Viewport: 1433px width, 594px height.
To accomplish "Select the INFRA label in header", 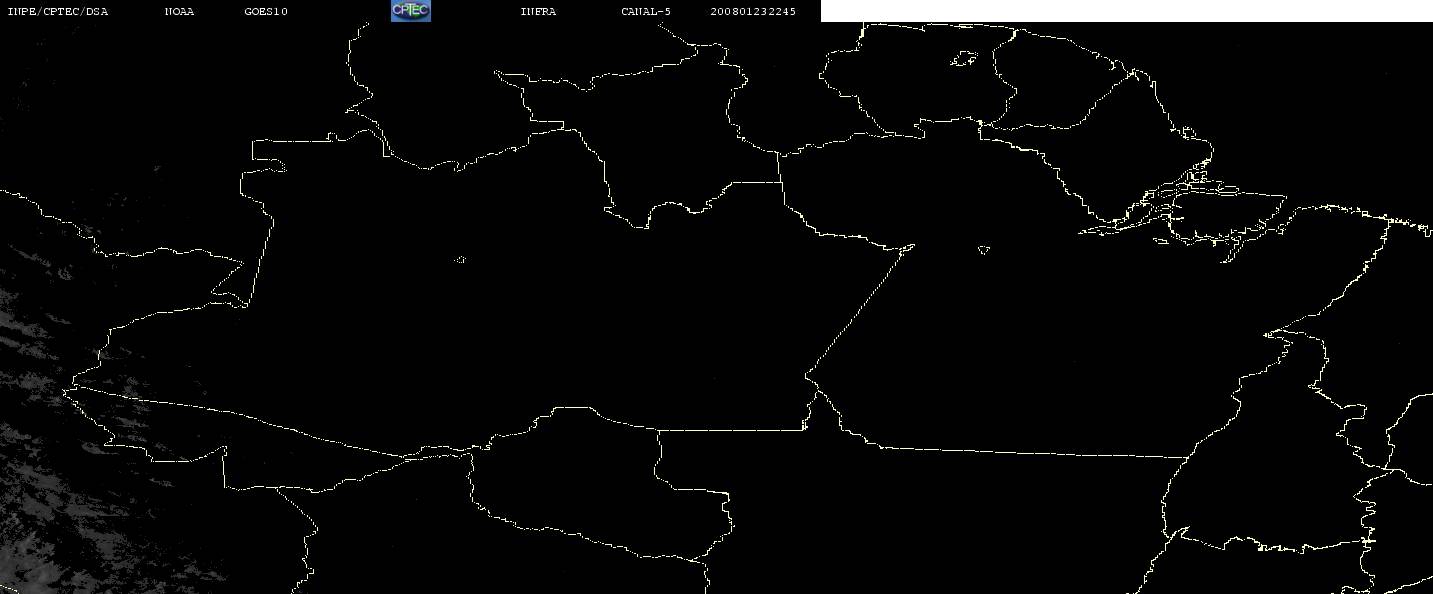I will [538, 12].
